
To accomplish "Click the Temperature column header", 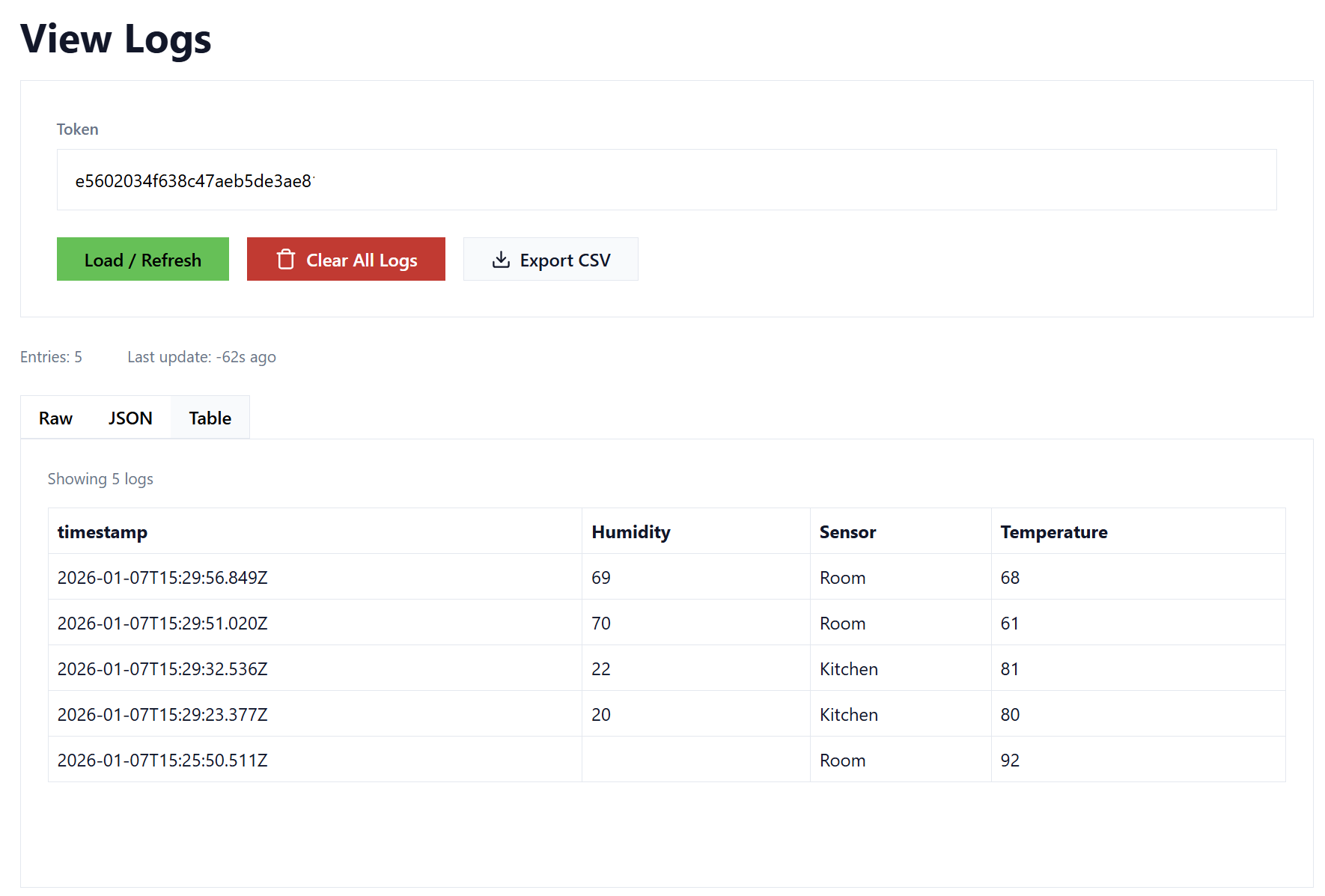I will click(1053, 531).
